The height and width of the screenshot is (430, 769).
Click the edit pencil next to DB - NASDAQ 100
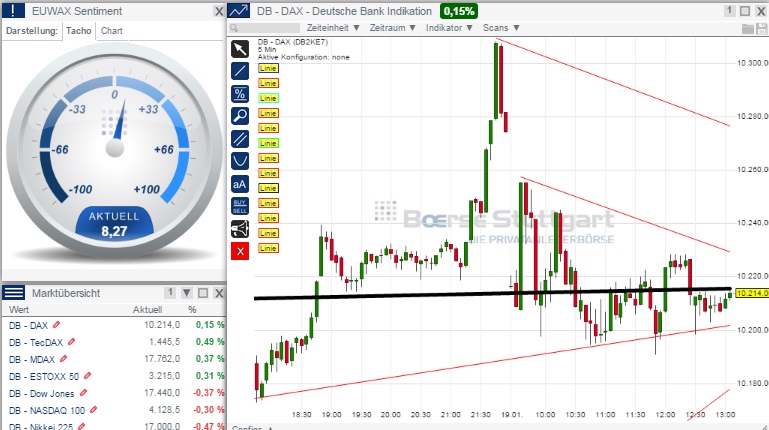[x=93, y=409]
